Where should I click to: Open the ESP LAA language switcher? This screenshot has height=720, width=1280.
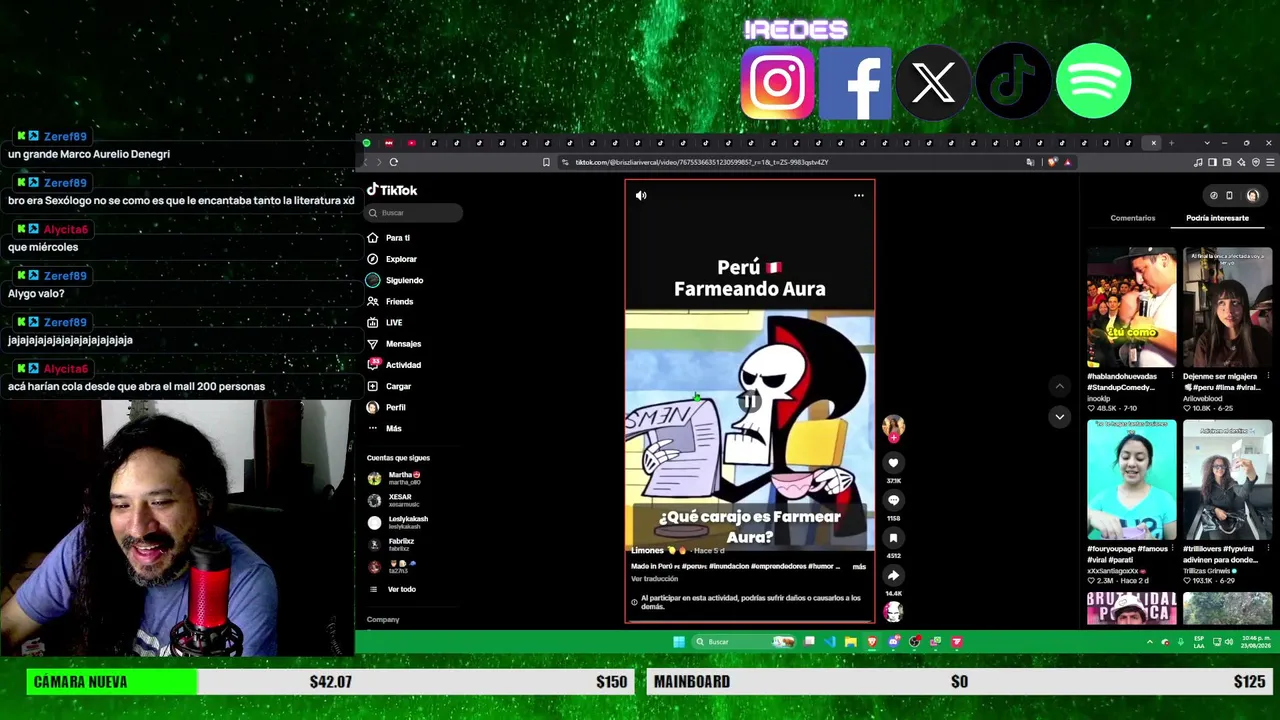[x=1199, y=642]
